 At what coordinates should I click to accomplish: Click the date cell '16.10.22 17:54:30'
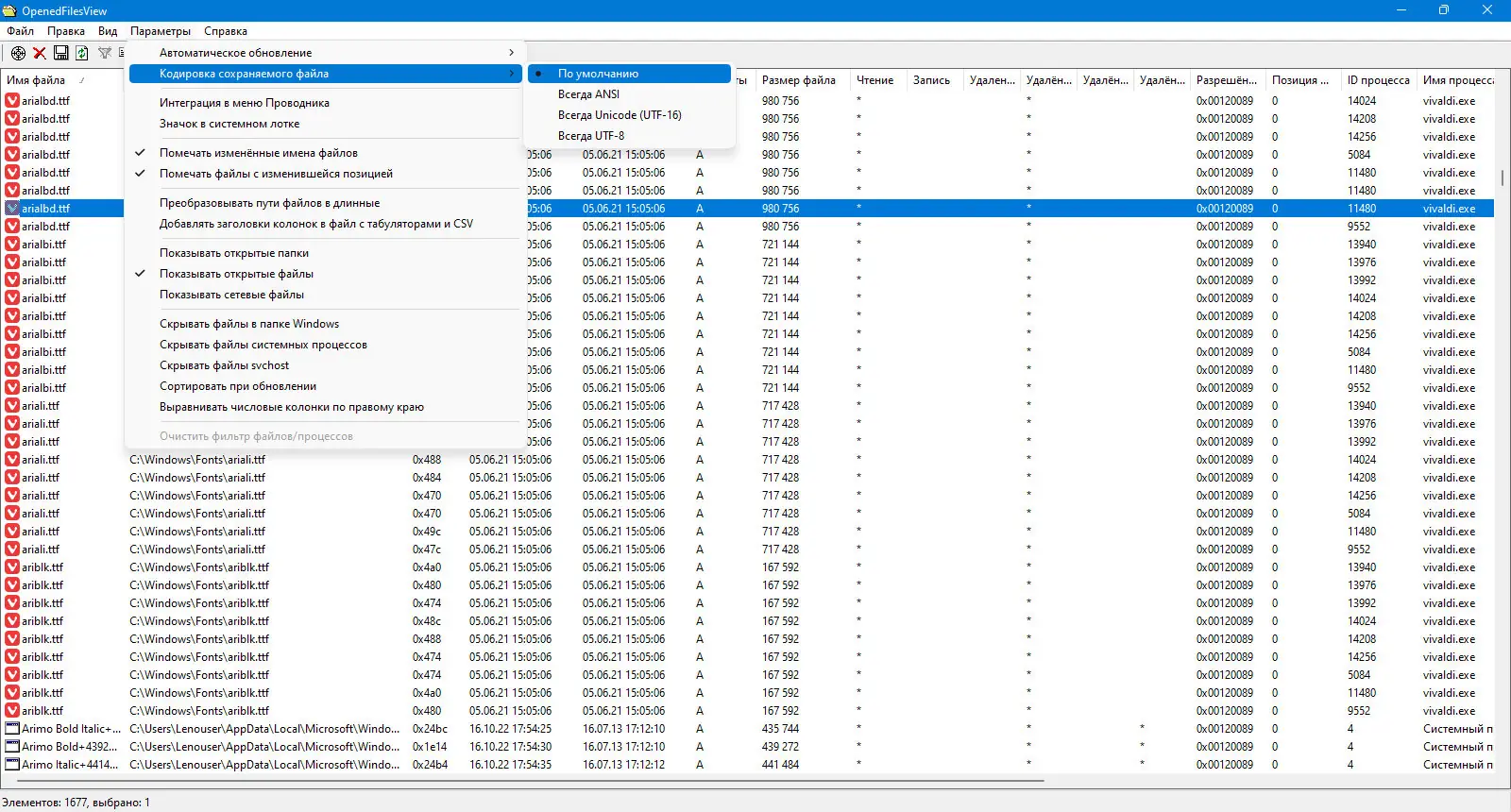[510, 747]
